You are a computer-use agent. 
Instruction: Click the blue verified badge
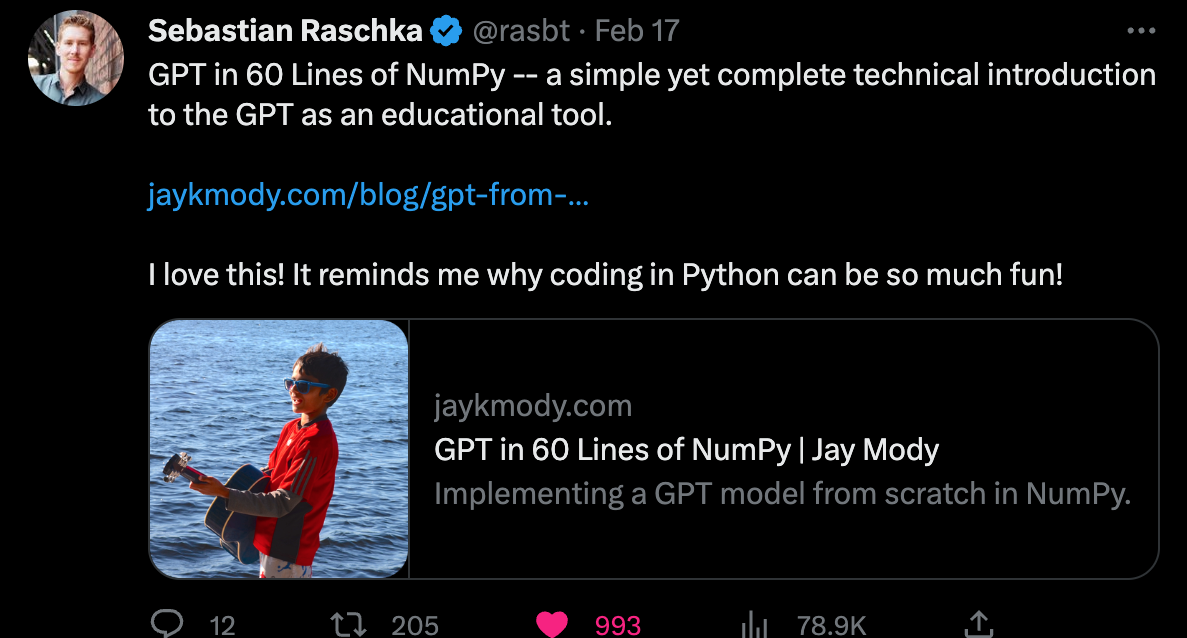(446, 31)
